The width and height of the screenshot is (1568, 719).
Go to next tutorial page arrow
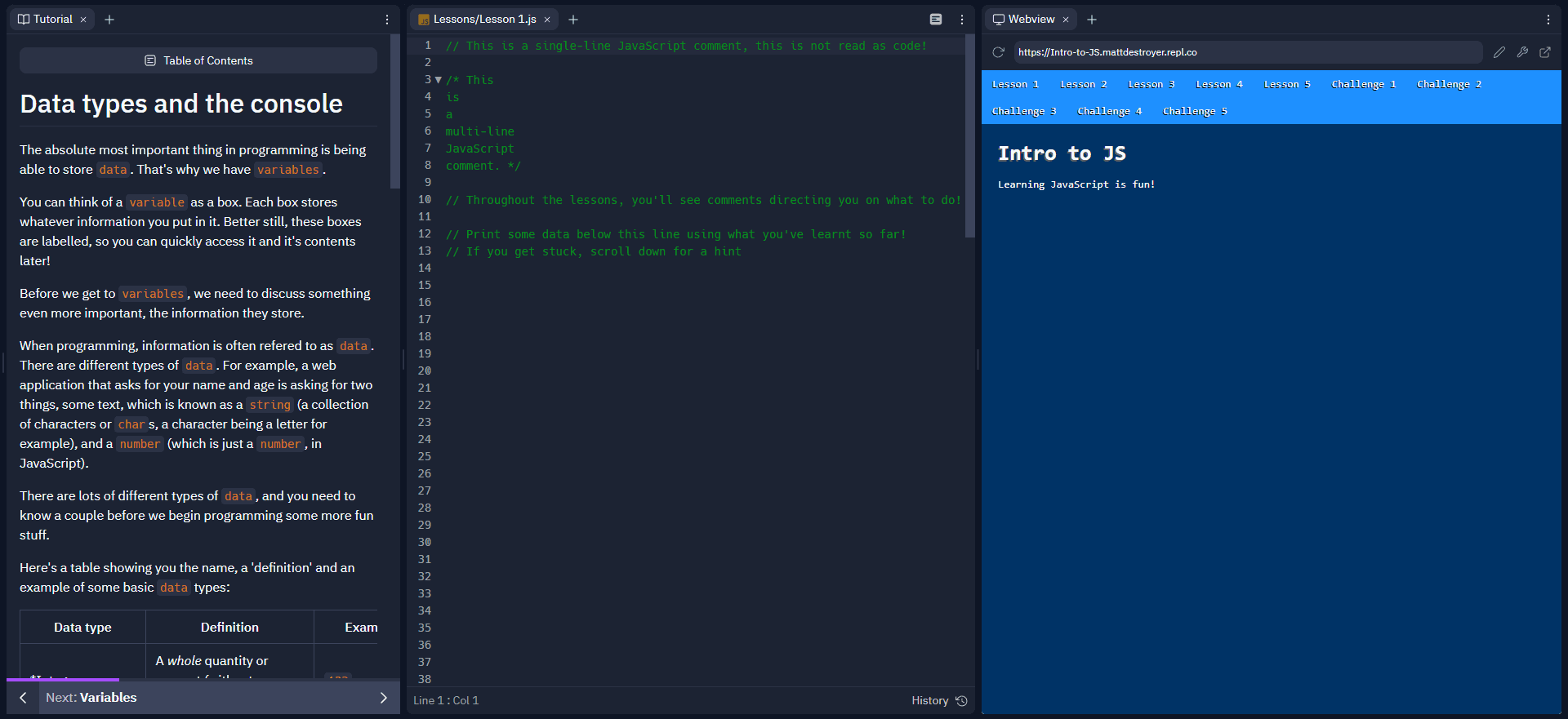pos(383,698)
